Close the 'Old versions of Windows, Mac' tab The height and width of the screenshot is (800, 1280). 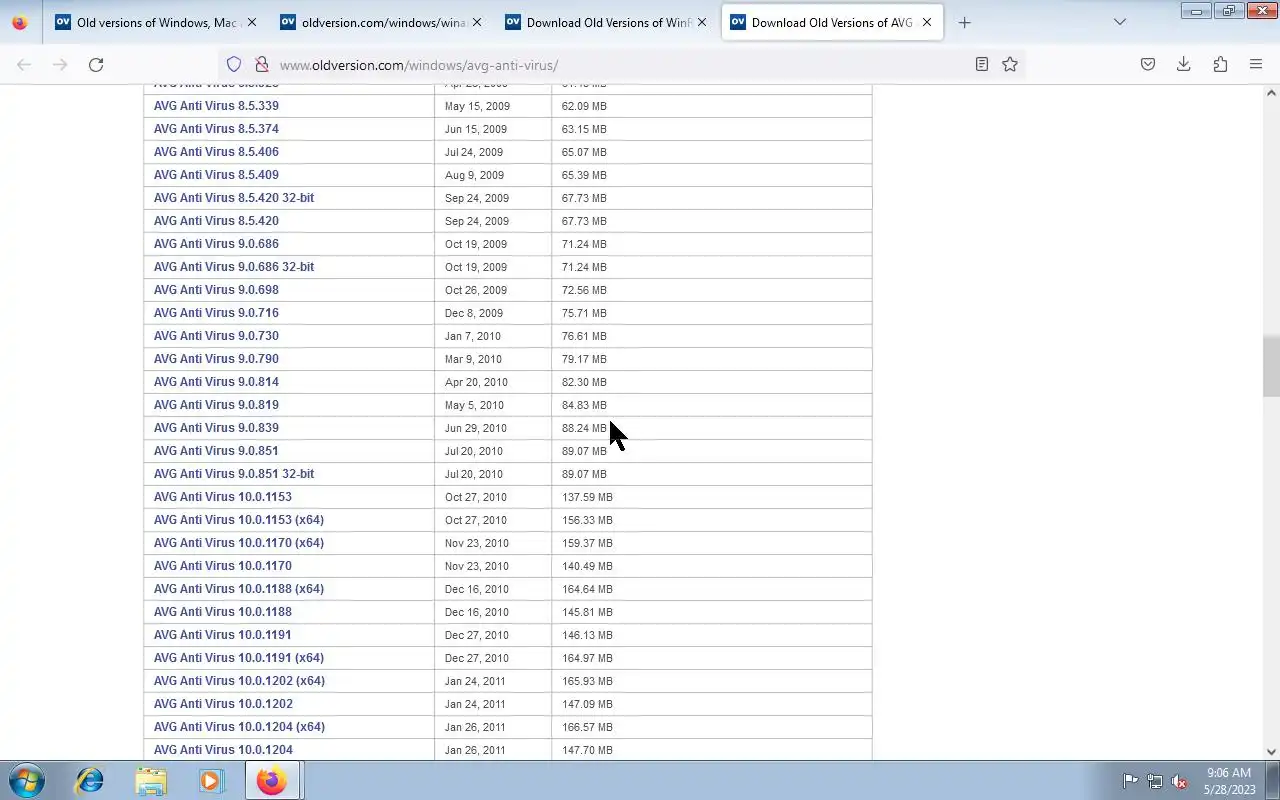pyautogui.click(x=251, y=22)
